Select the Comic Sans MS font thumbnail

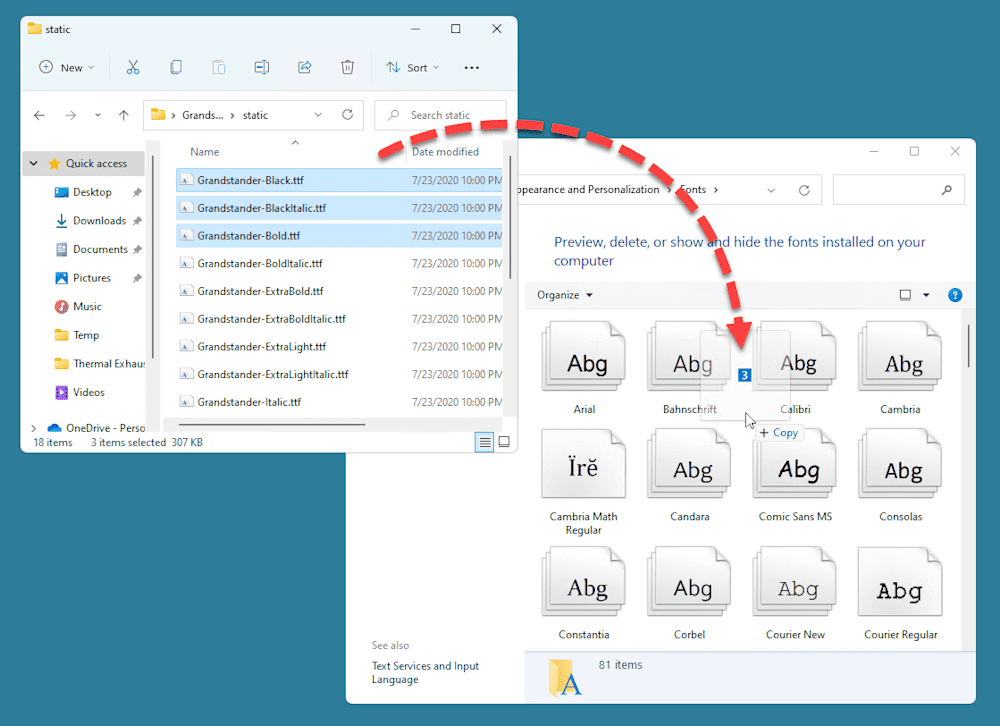tap(794, 470)
